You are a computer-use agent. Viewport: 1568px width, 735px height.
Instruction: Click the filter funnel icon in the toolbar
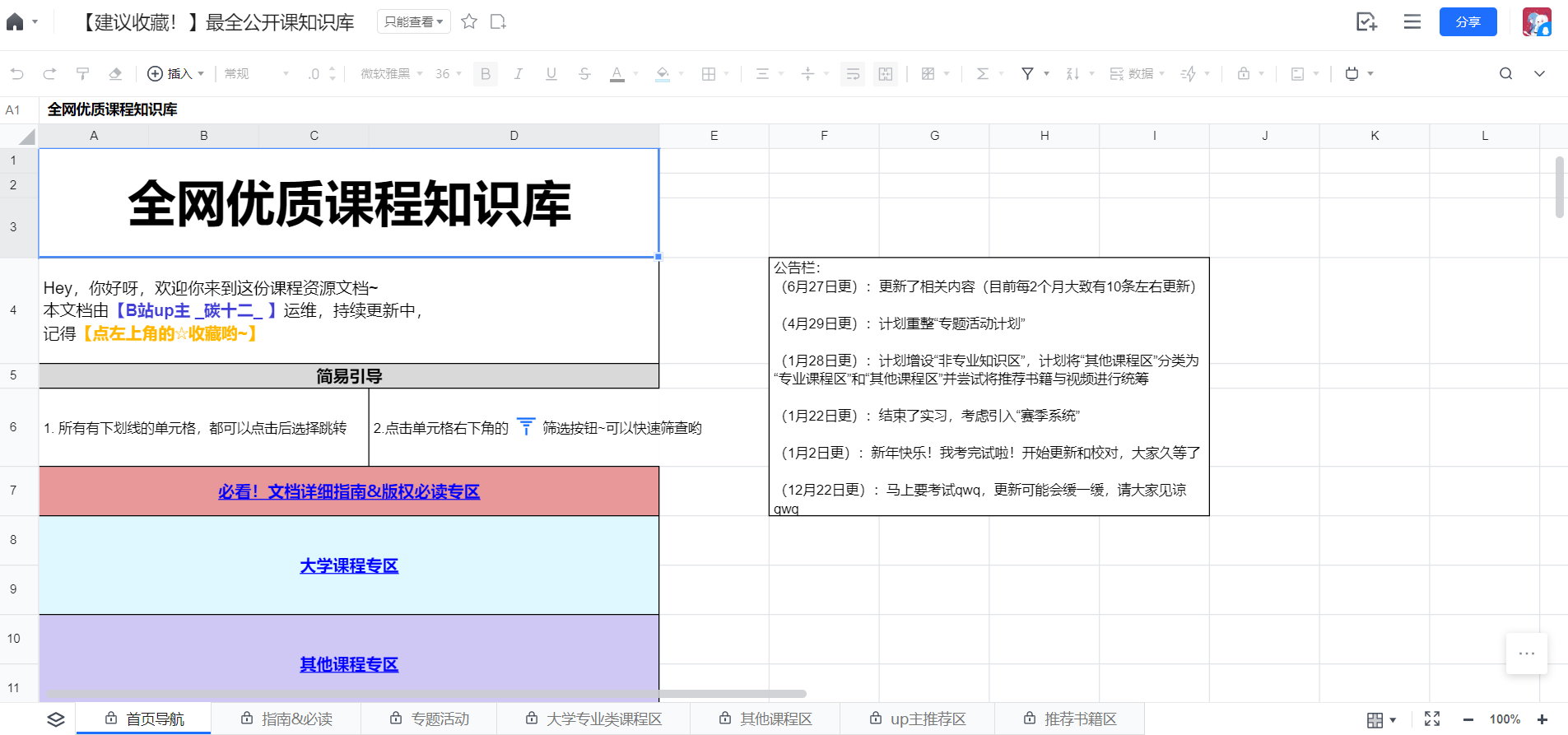tap(1027, 74)
